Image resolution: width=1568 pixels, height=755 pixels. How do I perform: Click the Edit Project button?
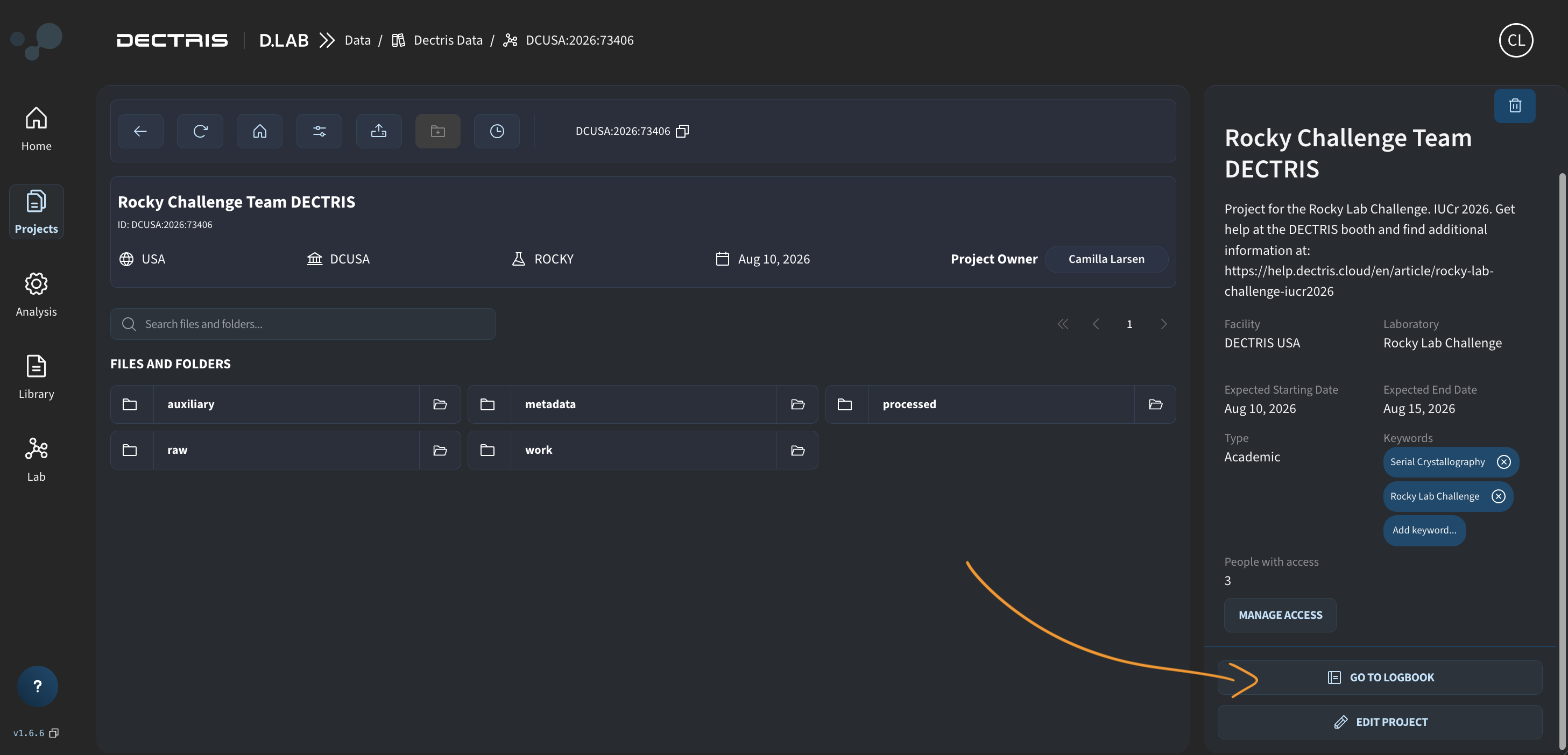point(1380,722)
